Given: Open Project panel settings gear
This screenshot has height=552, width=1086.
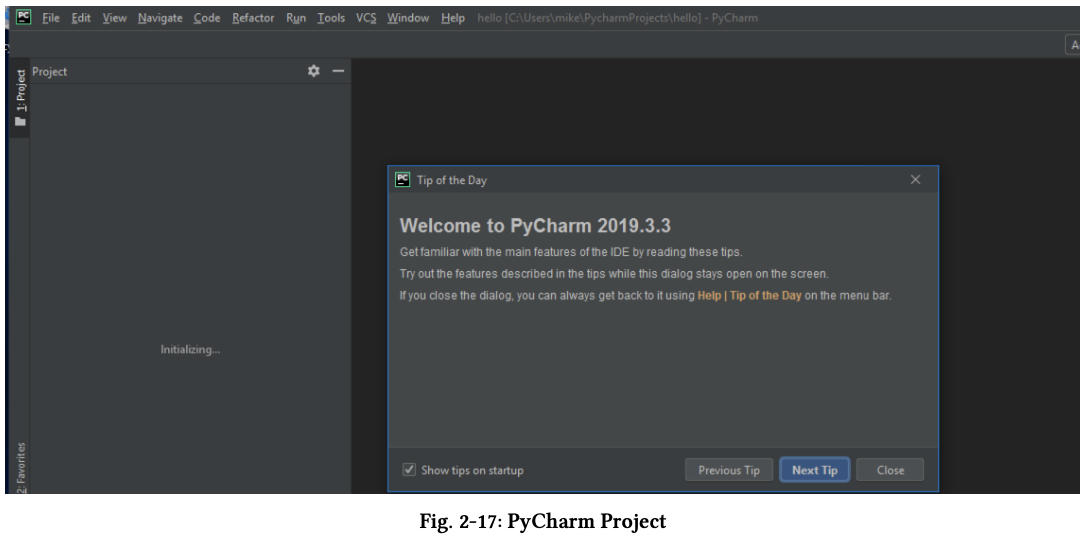Looking at the screenshot, I should (314, 71).
